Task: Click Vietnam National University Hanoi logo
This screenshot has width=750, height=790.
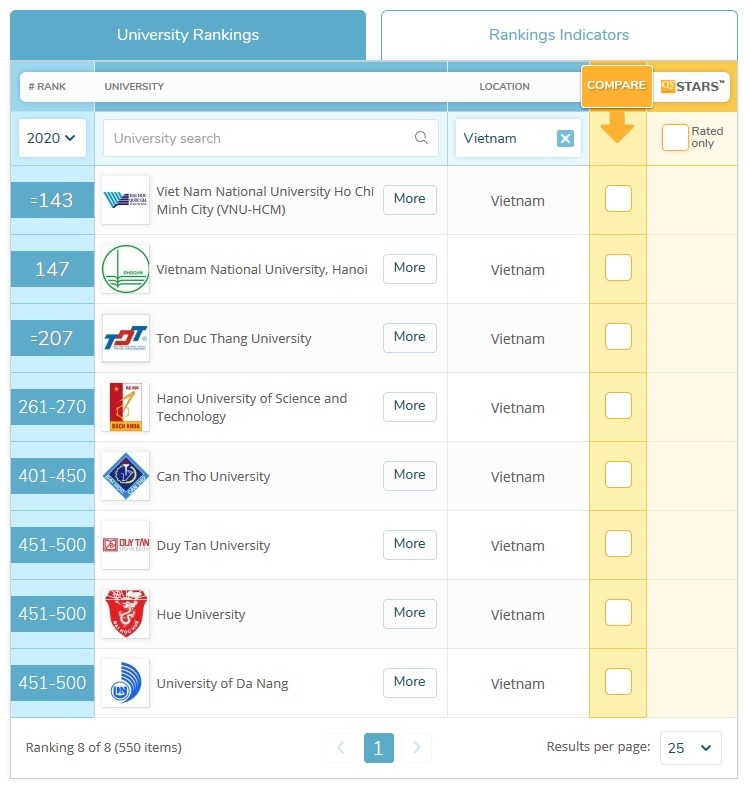Action: (x=125, y=269)
